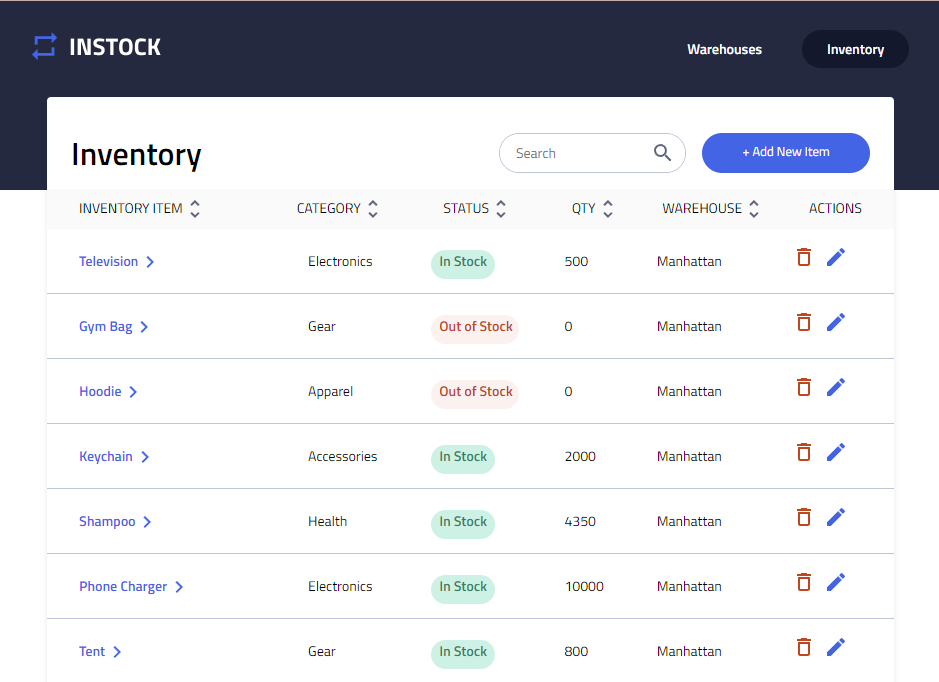This screenshot has width=939, height=682.
Task: Click the Add New Item button
Action: pyautogui.click(x=785, y=153)
